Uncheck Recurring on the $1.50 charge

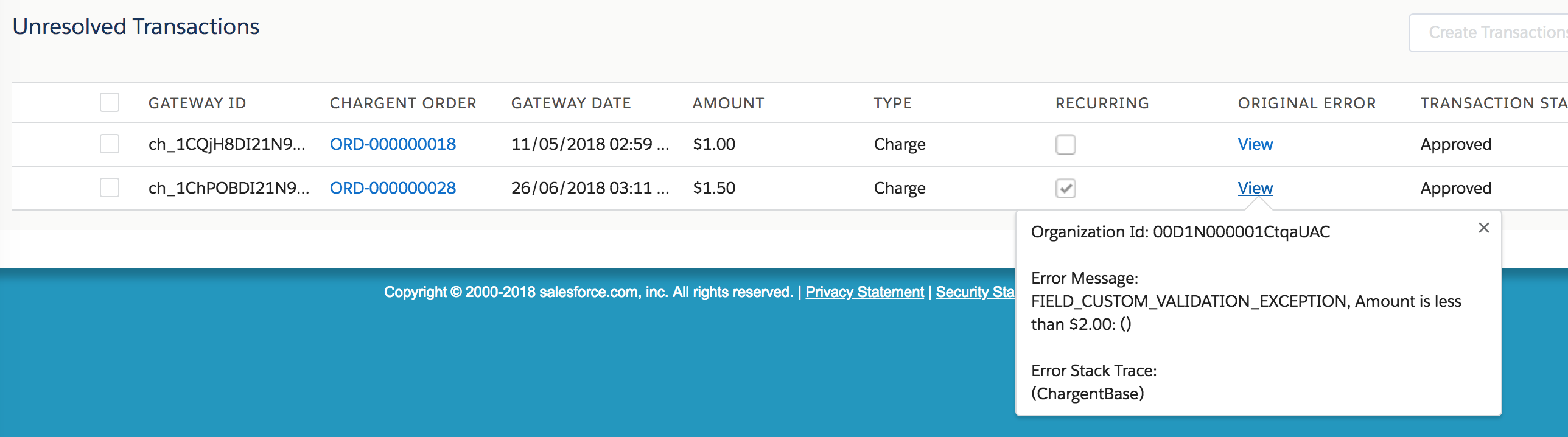(1066, 188)
